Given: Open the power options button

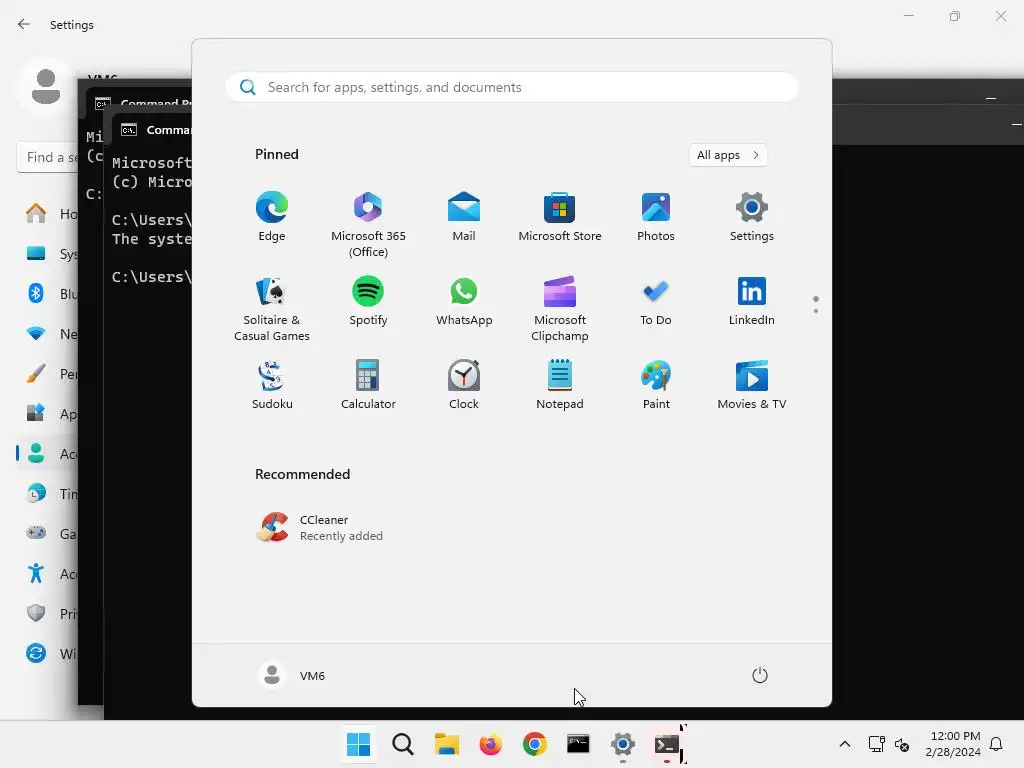Looking at the screenshot, I should [x=760, y=675].
